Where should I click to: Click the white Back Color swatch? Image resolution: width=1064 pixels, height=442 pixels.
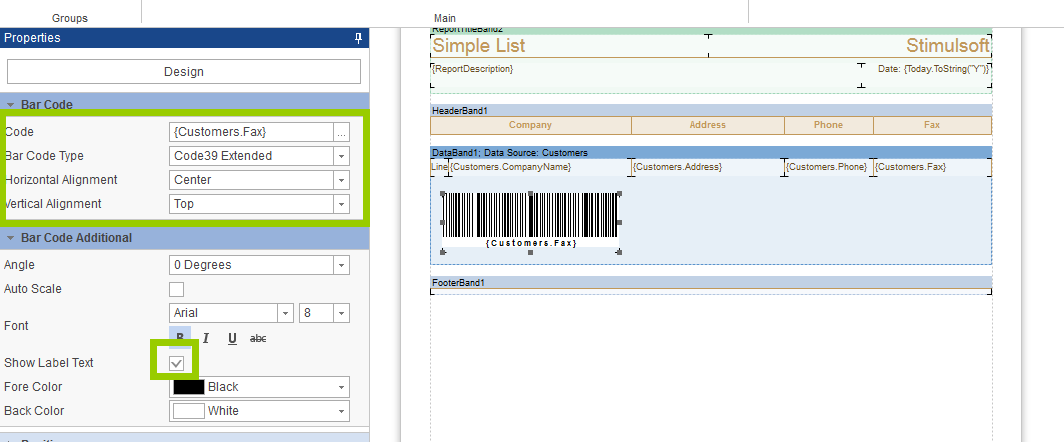(x=189, y=411)
